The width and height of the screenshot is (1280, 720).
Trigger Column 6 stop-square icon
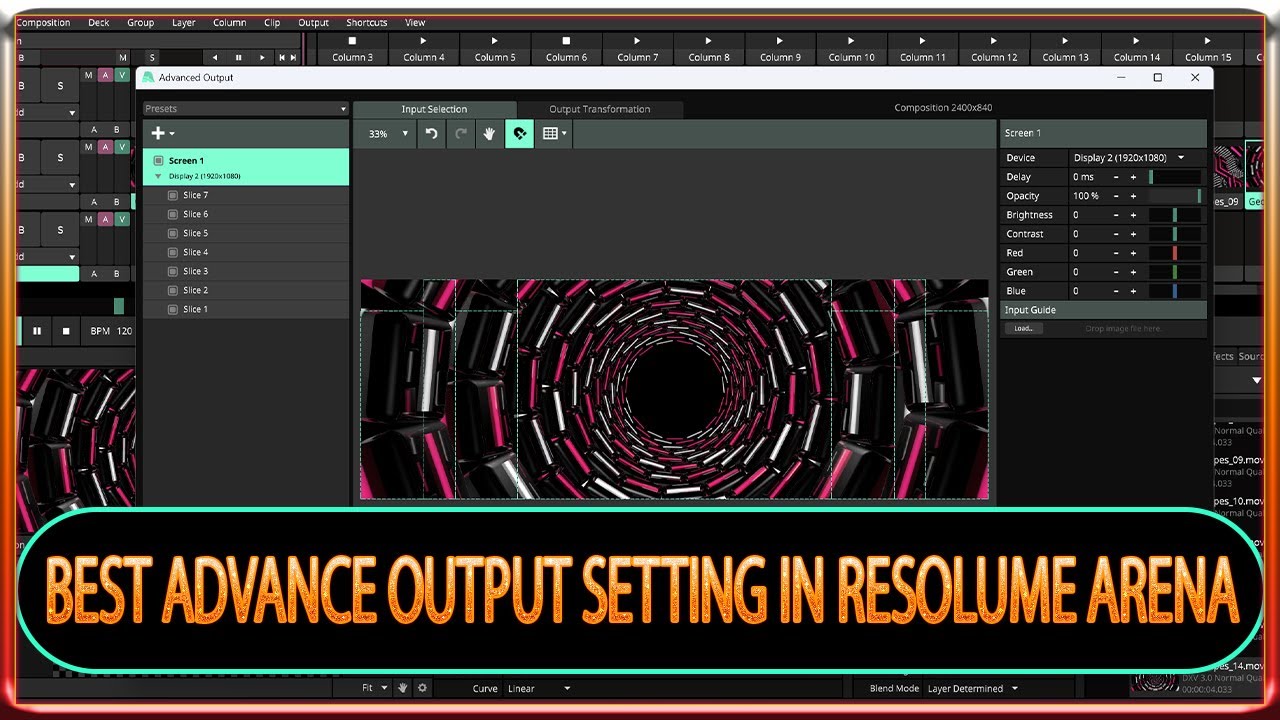tap(566, 41)
